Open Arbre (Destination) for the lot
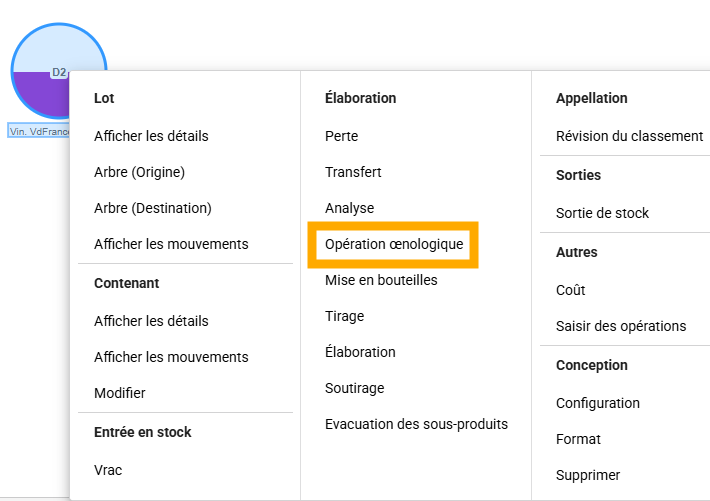This screenshot has width=710, height=501. (x=152, y=208)
